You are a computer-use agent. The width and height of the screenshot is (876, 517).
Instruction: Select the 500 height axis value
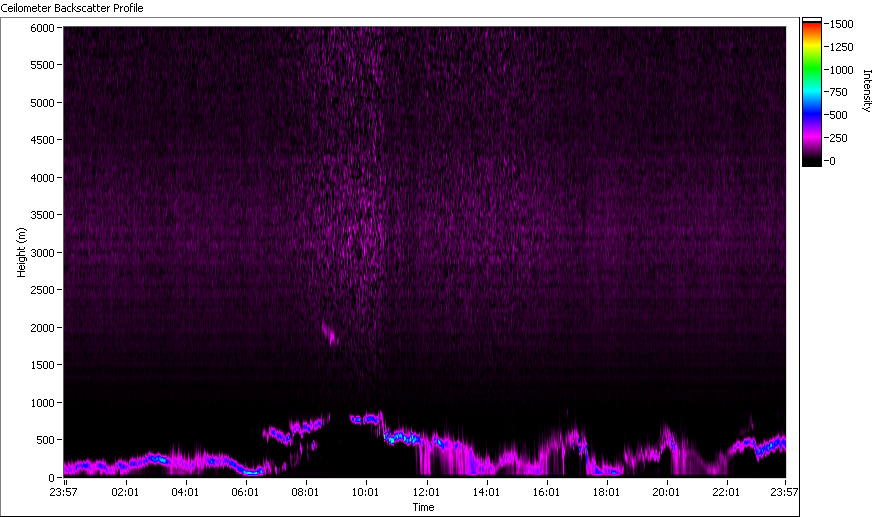click(x=45, y=440)
